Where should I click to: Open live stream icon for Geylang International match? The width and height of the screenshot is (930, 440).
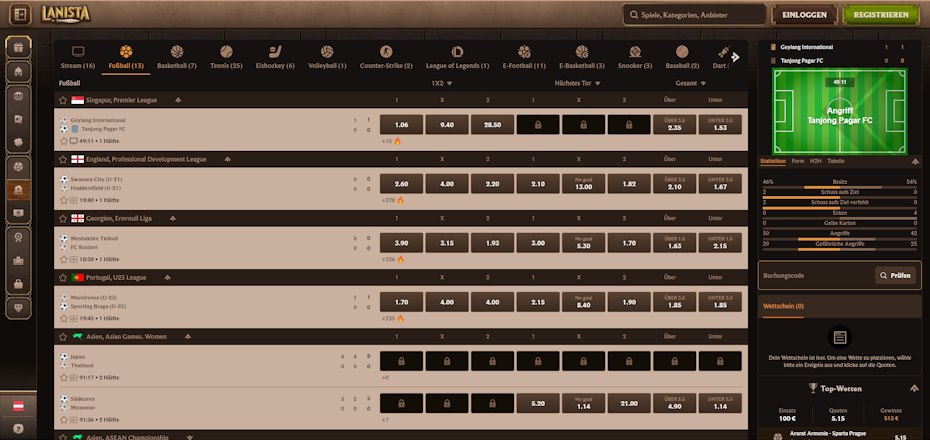pyautogui.click(x=74, y=141)
